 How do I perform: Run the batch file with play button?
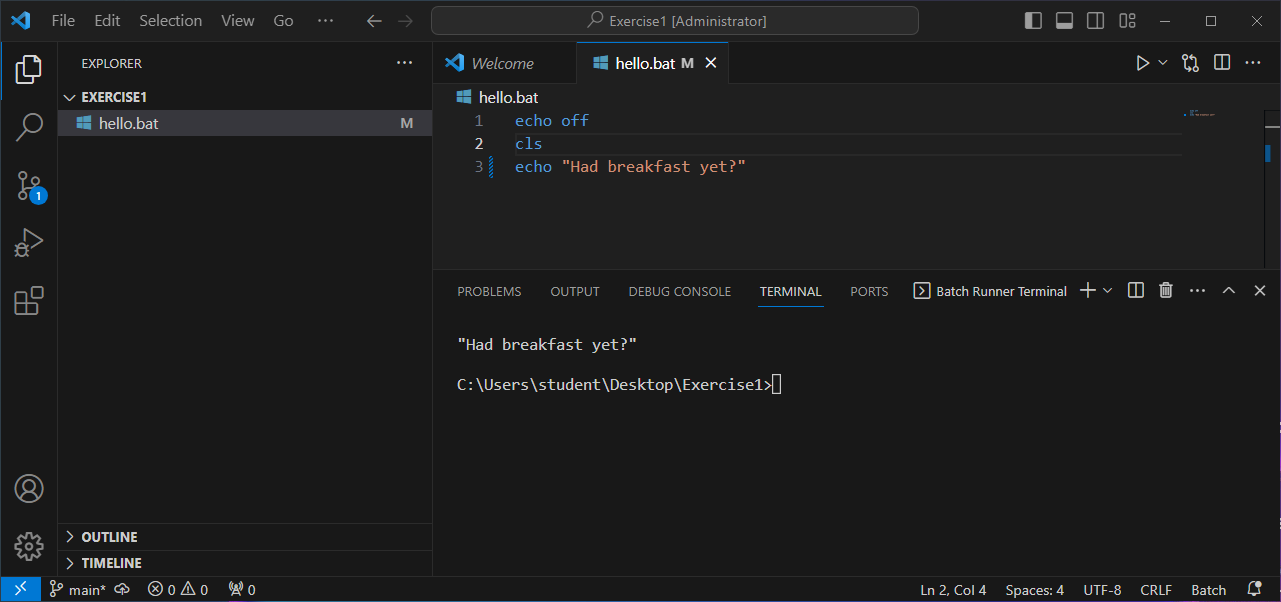pos(1142,63)
